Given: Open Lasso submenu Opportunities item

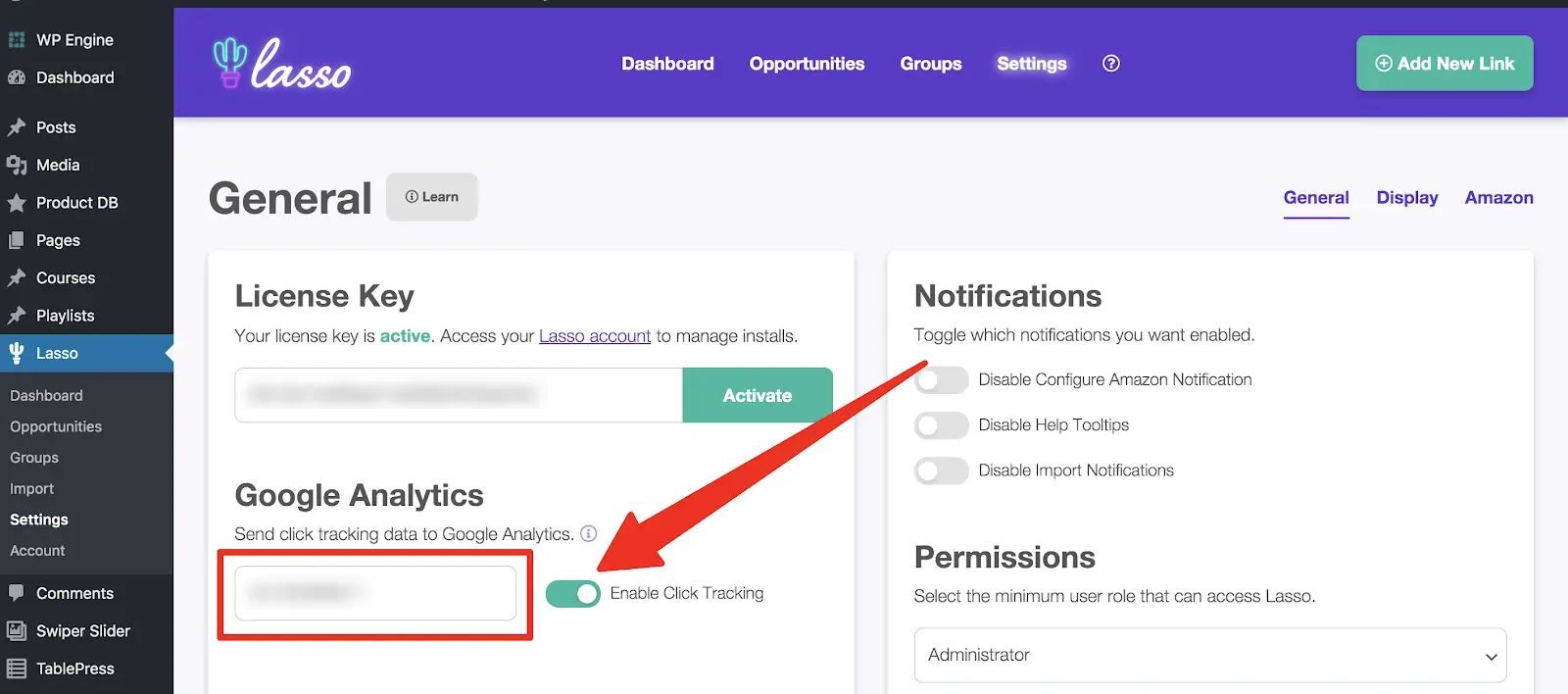Looking at the screenshot, I should click(56, 427).
